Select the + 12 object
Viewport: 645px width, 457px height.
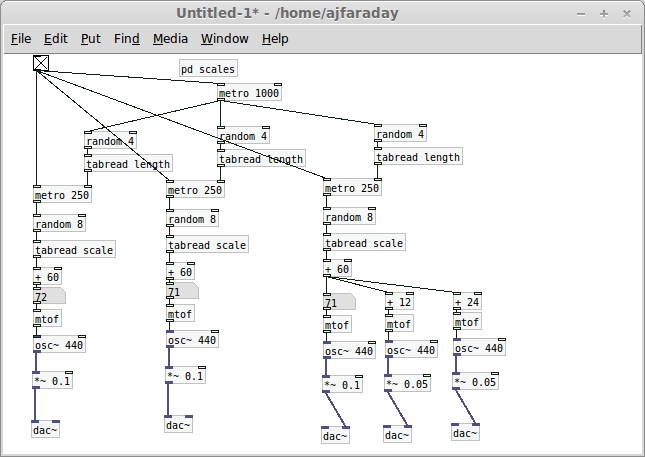click(x=399, y=302)
